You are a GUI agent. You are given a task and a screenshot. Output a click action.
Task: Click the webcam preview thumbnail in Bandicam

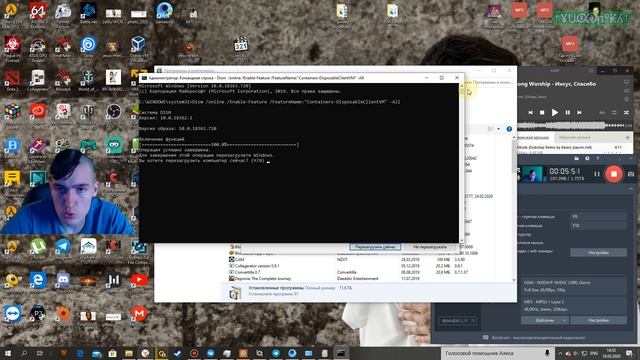click(x=533, y=174)
